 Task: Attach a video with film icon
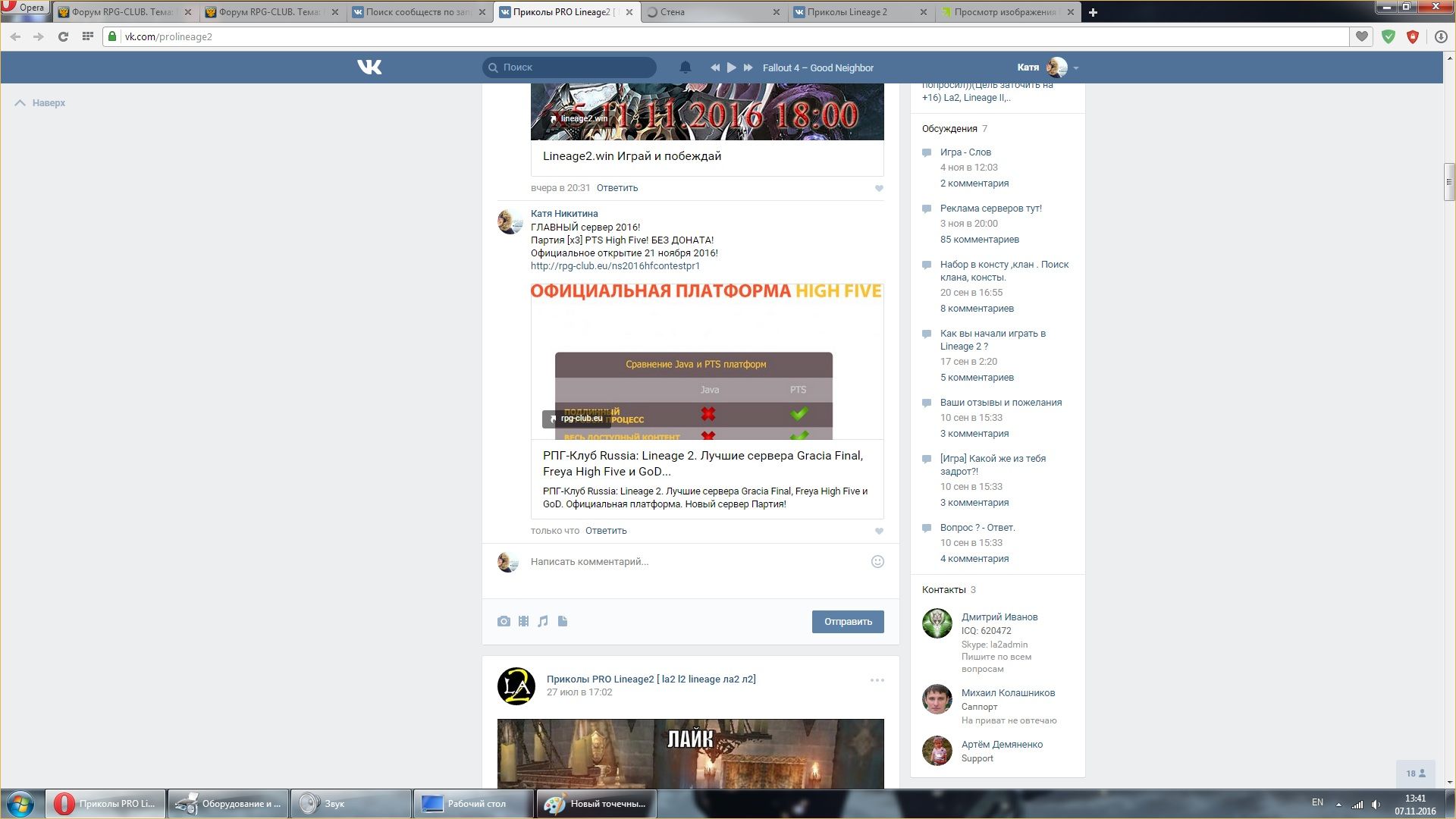(x=523, y=622)
